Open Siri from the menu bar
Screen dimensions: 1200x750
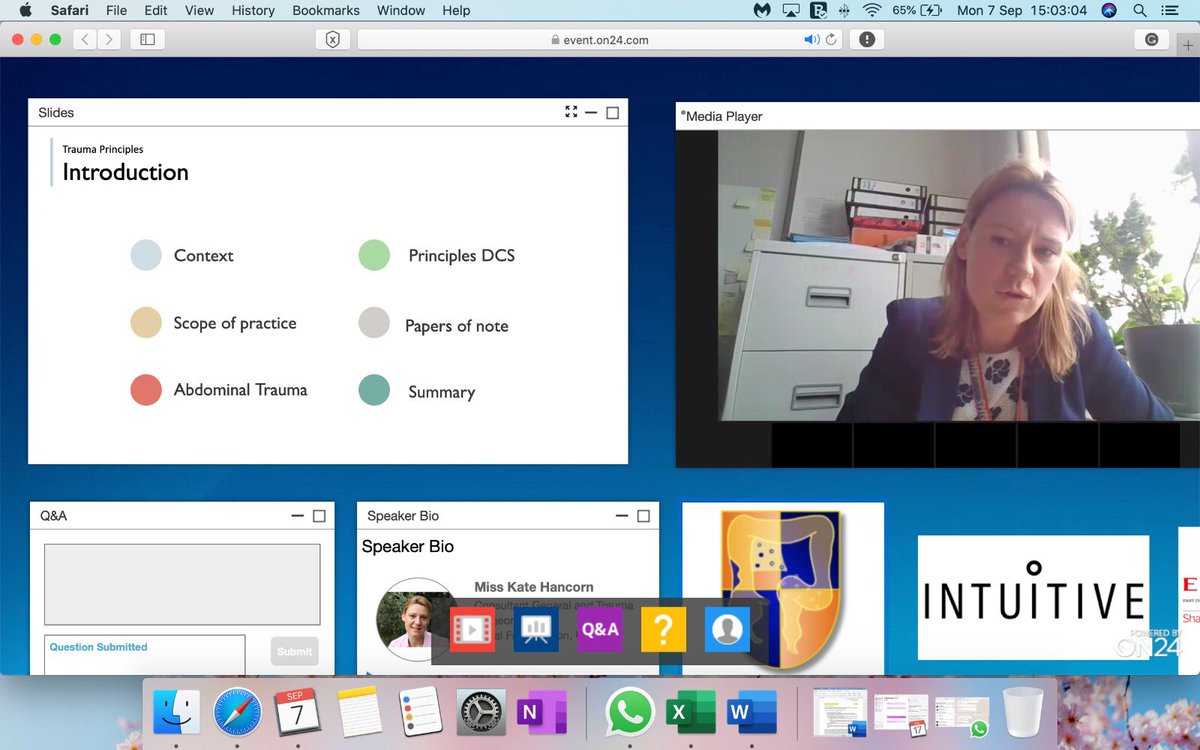[x=1109, y=10]
